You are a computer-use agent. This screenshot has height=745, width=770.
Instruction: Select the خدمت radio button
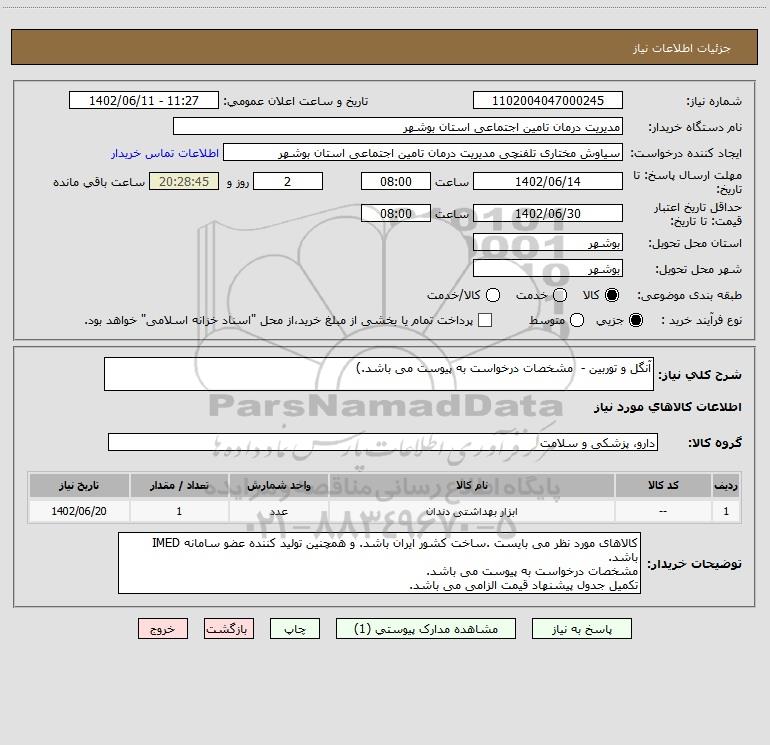pos(560,295)
